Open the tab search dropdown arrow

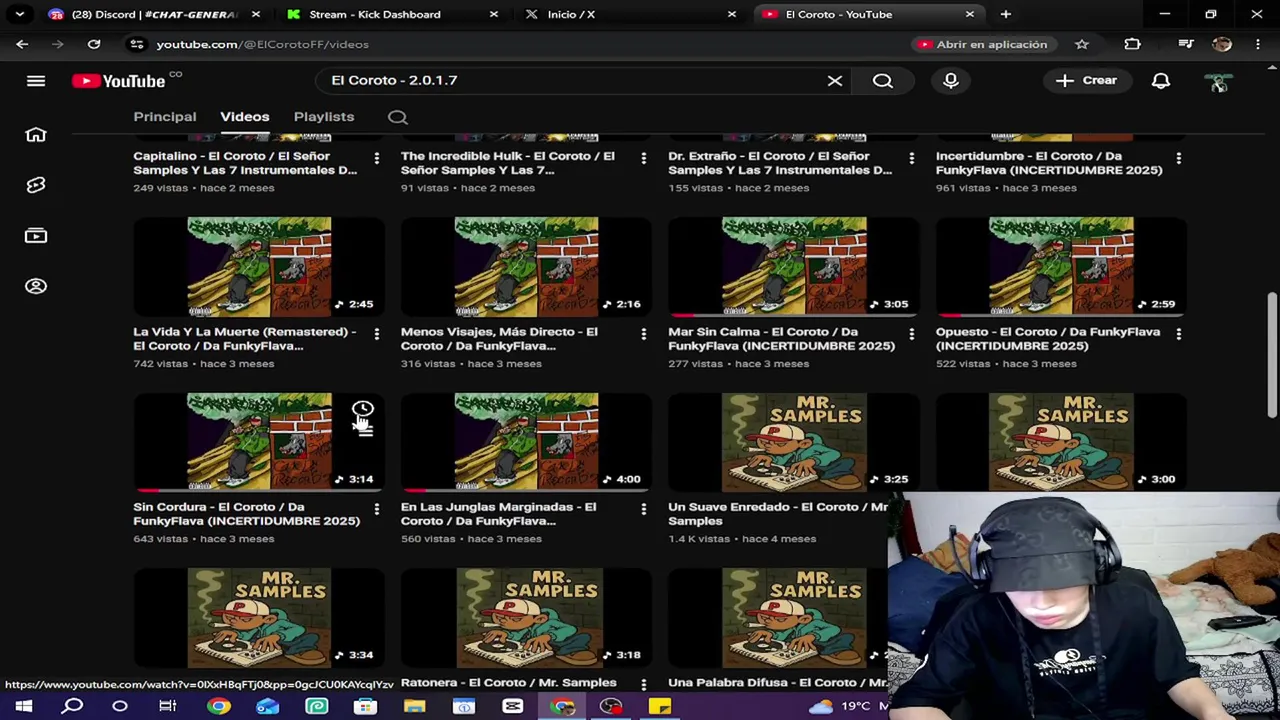point(19,14)
